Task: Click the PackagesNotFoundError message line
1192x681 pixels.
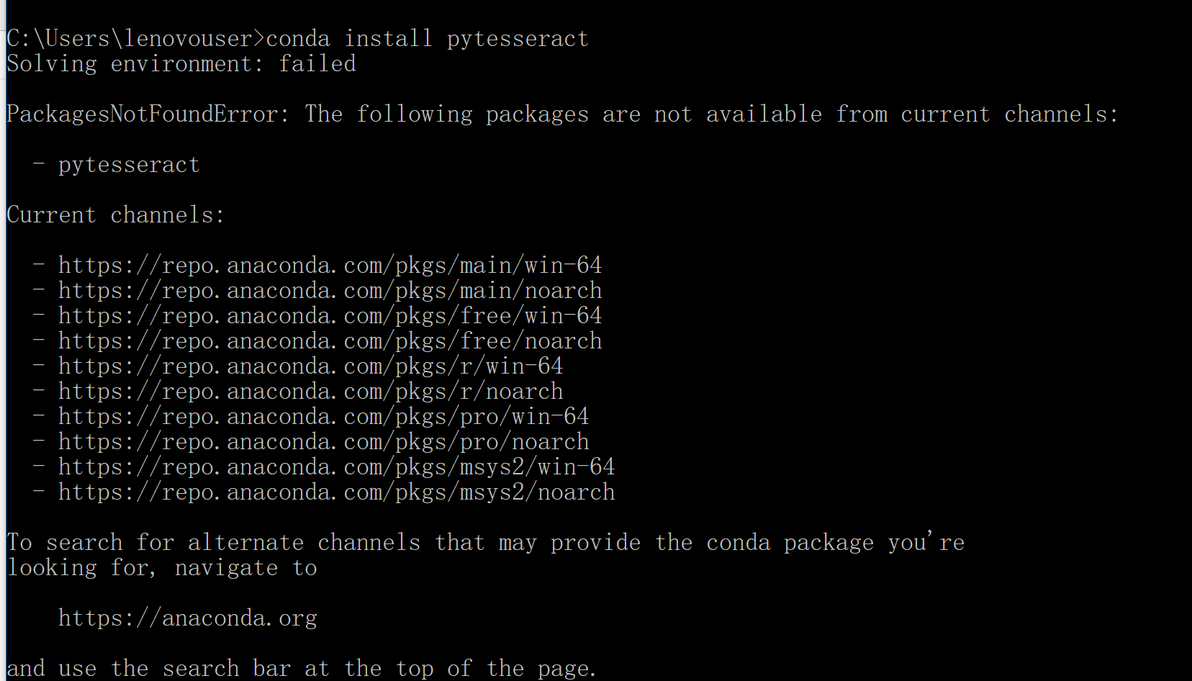Action: pyautogui.click(x=563, y=114)
